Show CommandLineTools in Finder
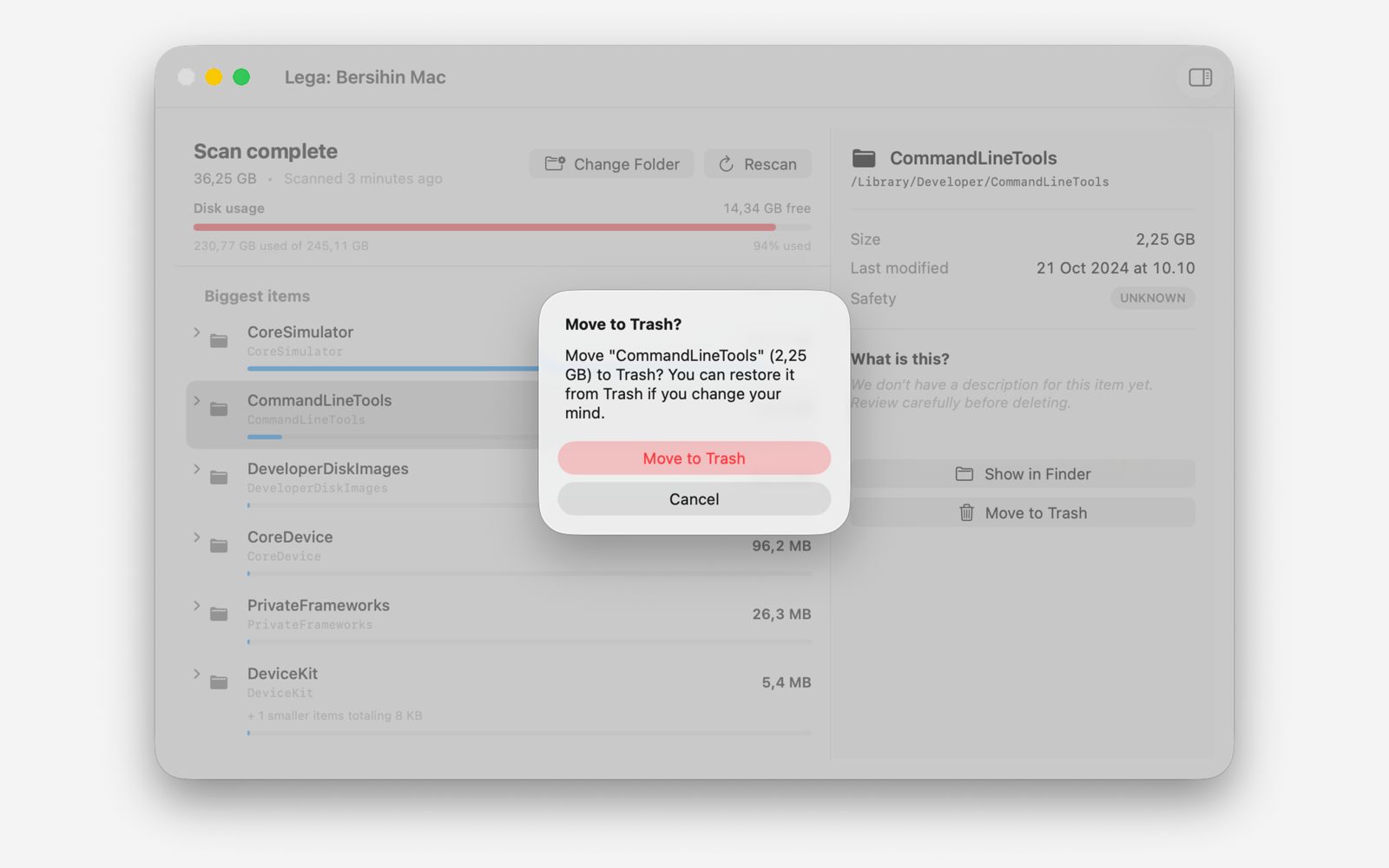This screenshot has height=868, width=1389. (1023, 474)
